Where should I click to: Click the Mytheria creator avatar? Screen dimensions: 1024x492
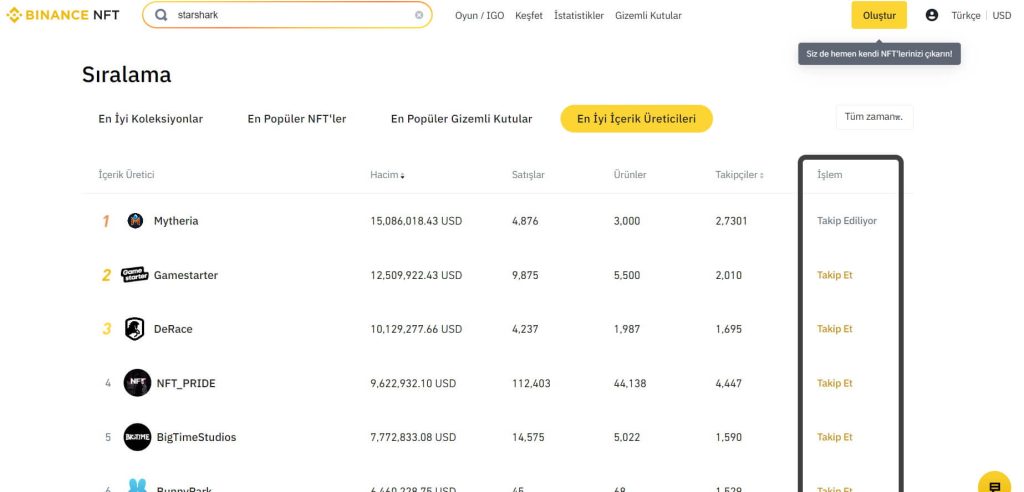pos(135,221)
